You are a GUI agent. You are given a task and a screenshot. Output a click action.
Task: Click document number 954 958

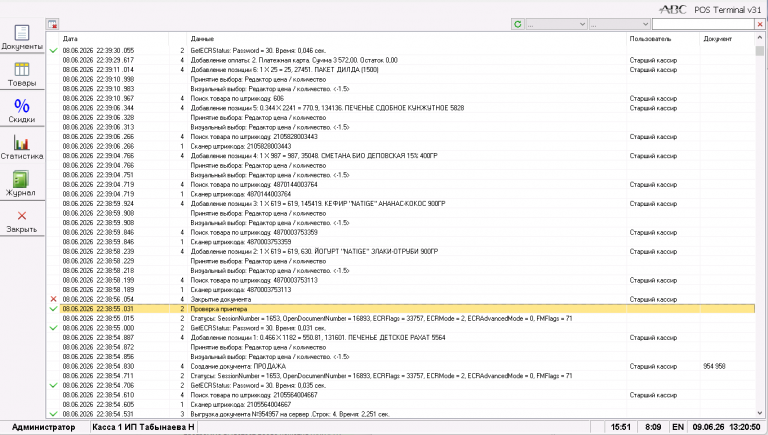(714, 366)
